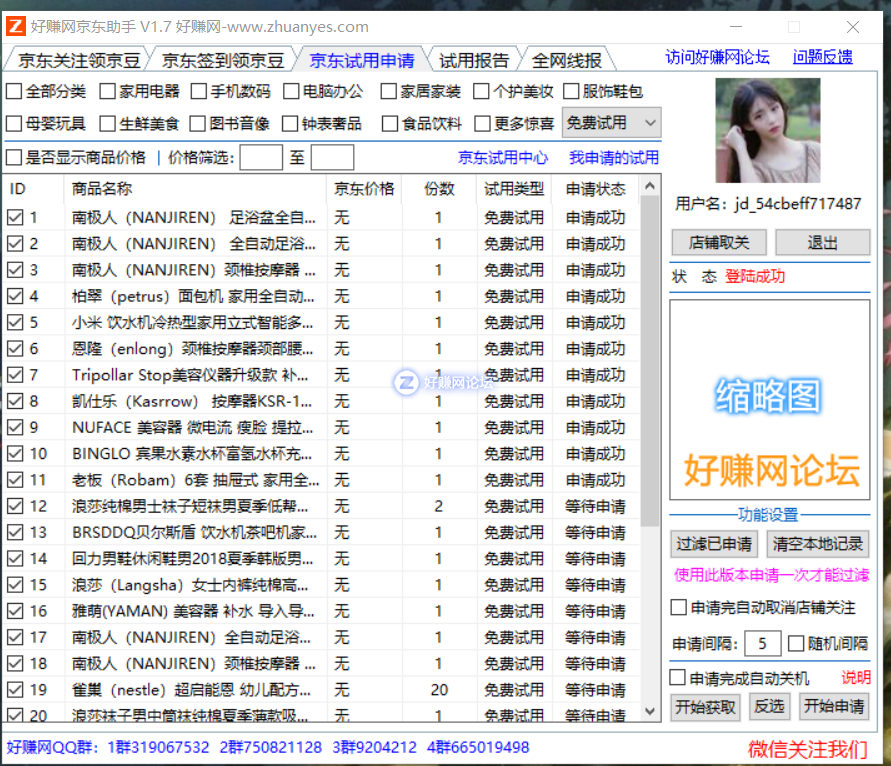Check the 家用电器 category
Screen dimensions: 891x766
tap(107, 91)
